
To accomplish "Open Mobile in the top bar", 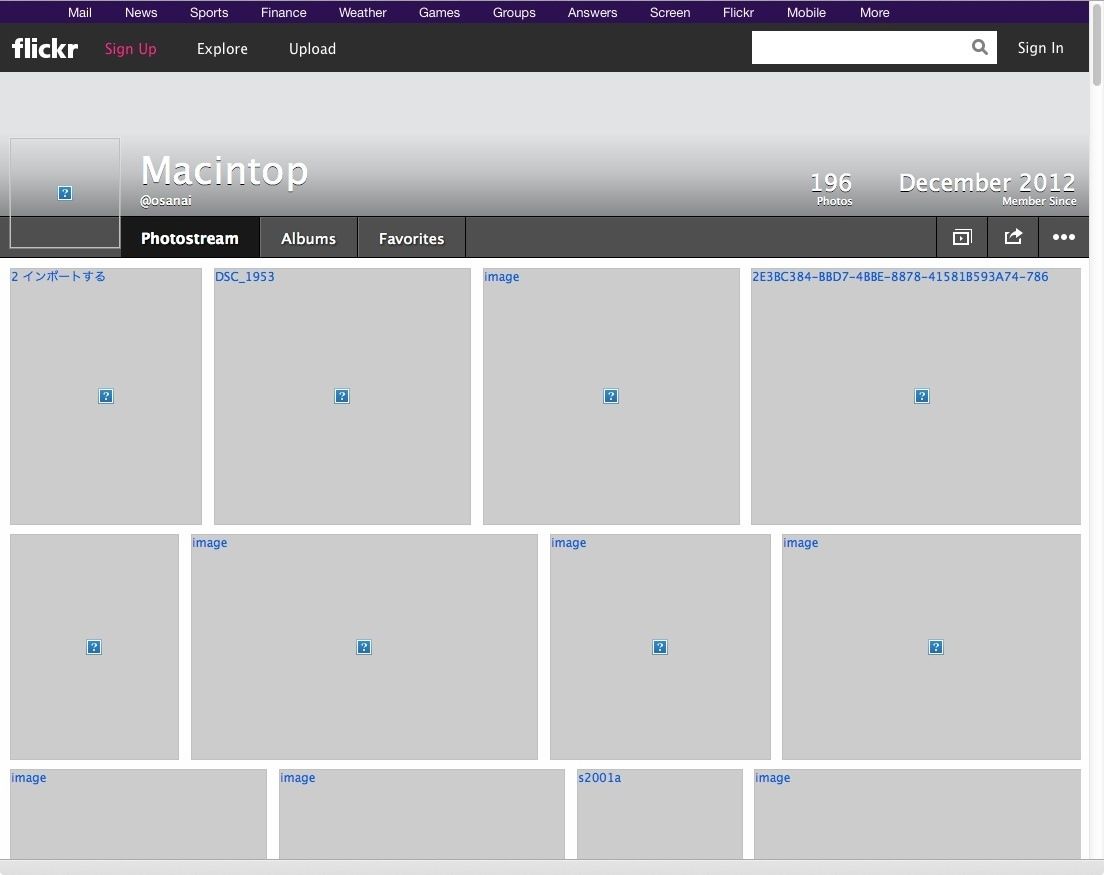I will 806,13.
